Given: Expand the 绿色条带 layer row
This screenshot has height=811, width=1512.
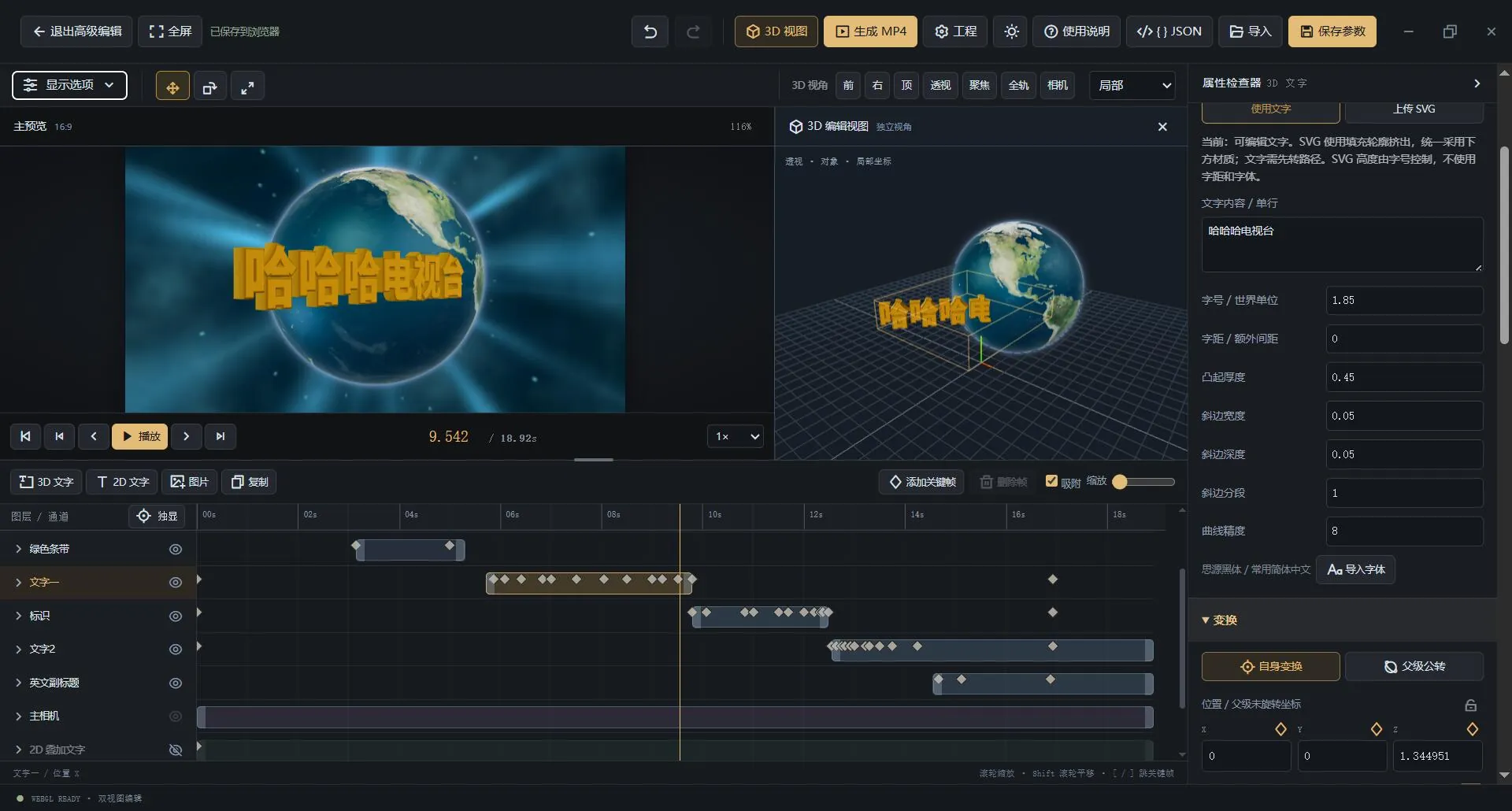Looking at the screenshot, I should 18,549.
